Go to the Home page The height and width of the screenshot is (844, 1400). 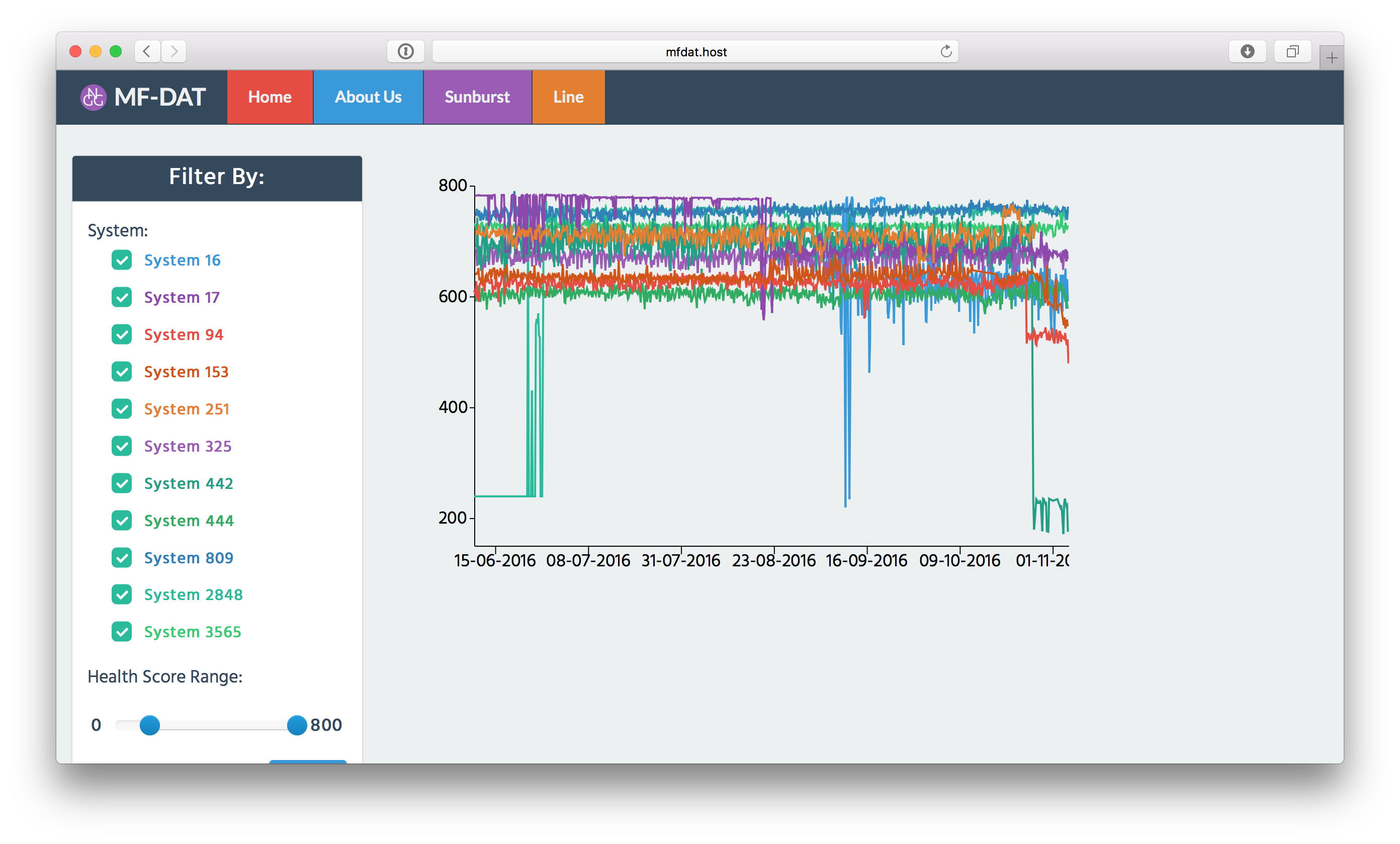[270, 97]
